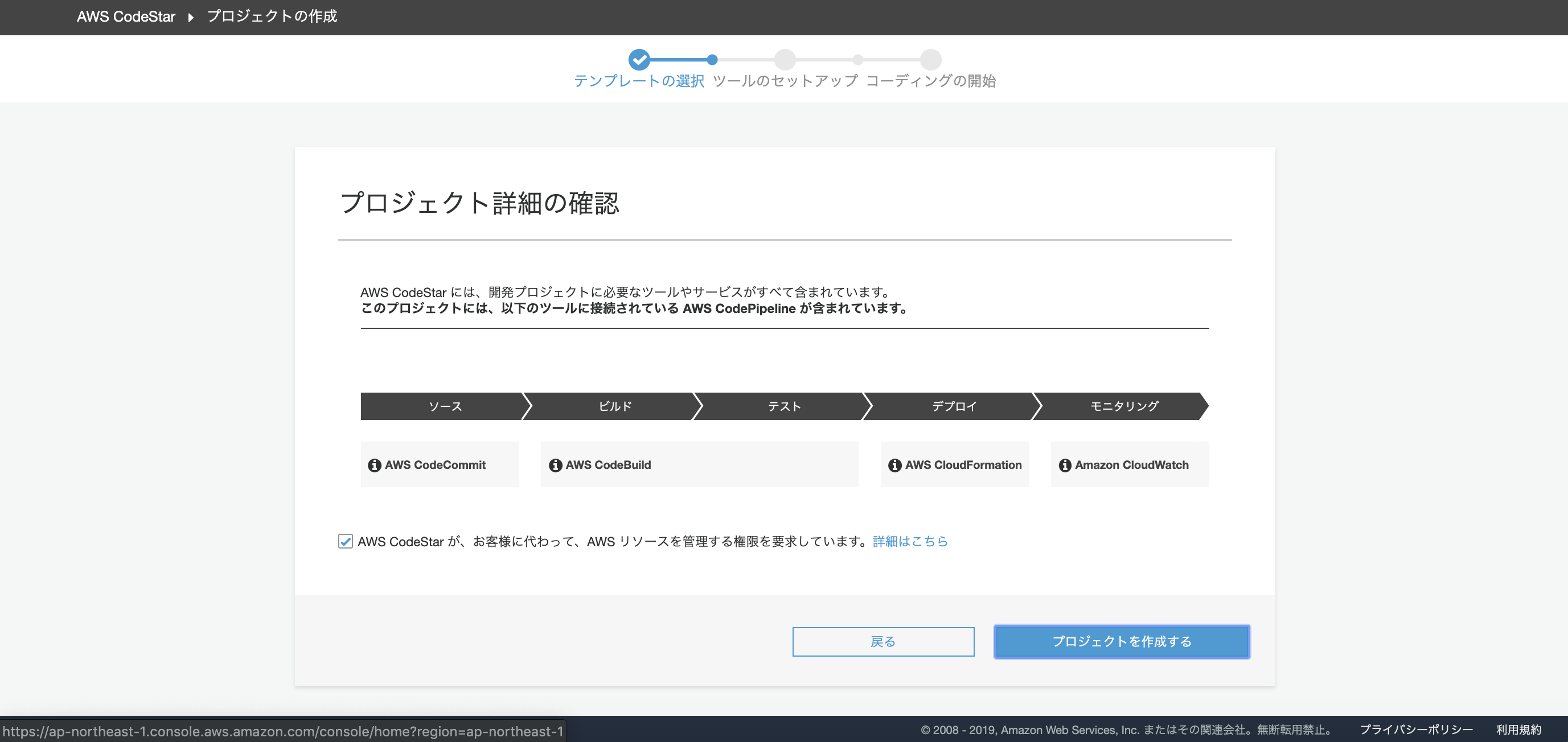Click プロジェクトを作成する button
This screenshot has height=742, width=1568.
click(1122, 642)
